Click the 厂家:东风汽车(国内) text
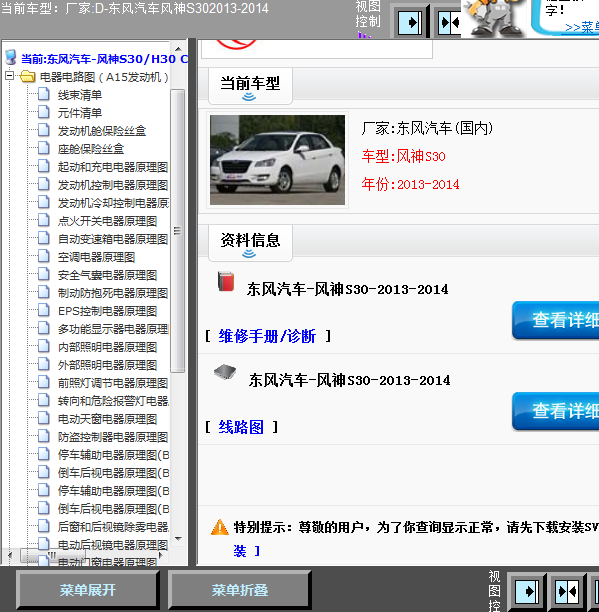This screenshot has height=612, width=599. coord(427,128)
